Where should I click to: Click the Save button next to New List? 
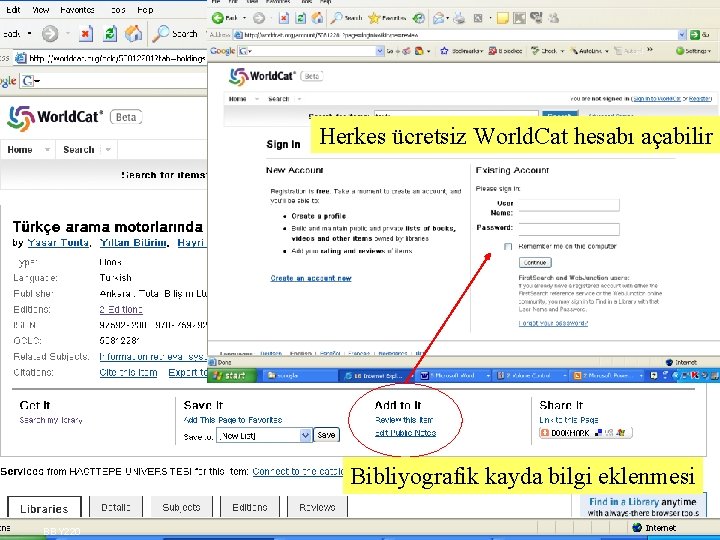click(326, 435)
